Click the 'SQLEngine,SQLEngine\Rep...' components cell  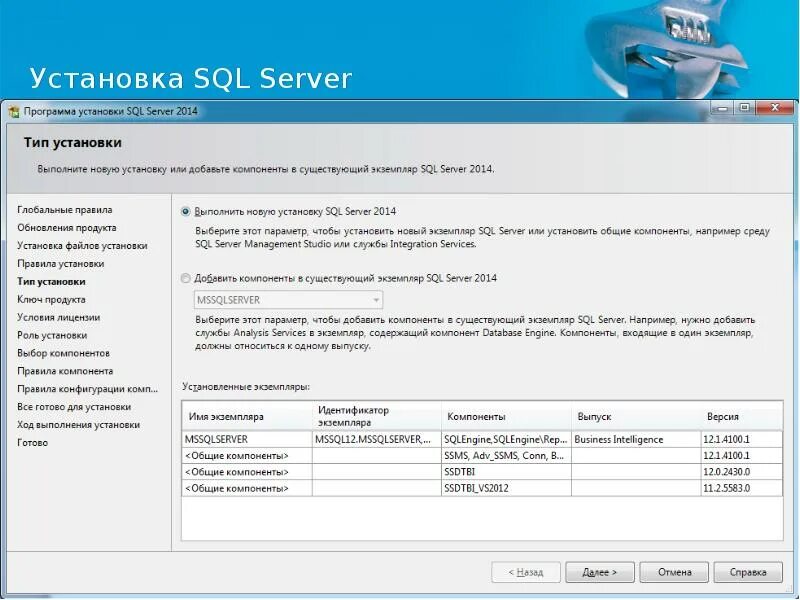506,439
